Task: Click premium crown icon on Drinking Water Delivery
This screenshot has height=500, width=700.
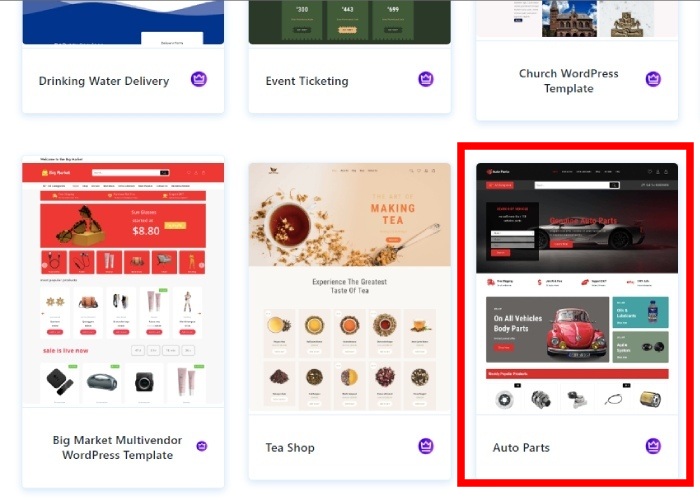Action: pyautogui.click(x=199, y=79)
